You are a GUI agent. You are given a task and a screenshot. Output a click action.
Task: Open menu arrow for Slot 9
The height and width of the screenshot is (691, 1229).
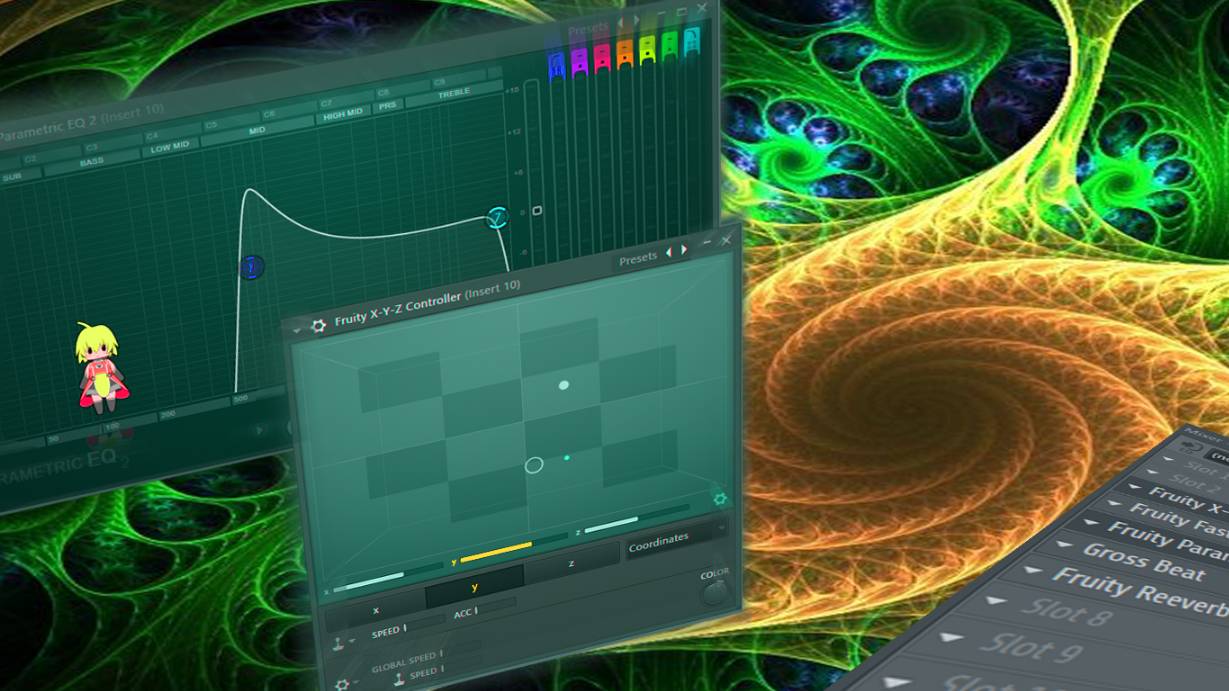tap(952, 636)
